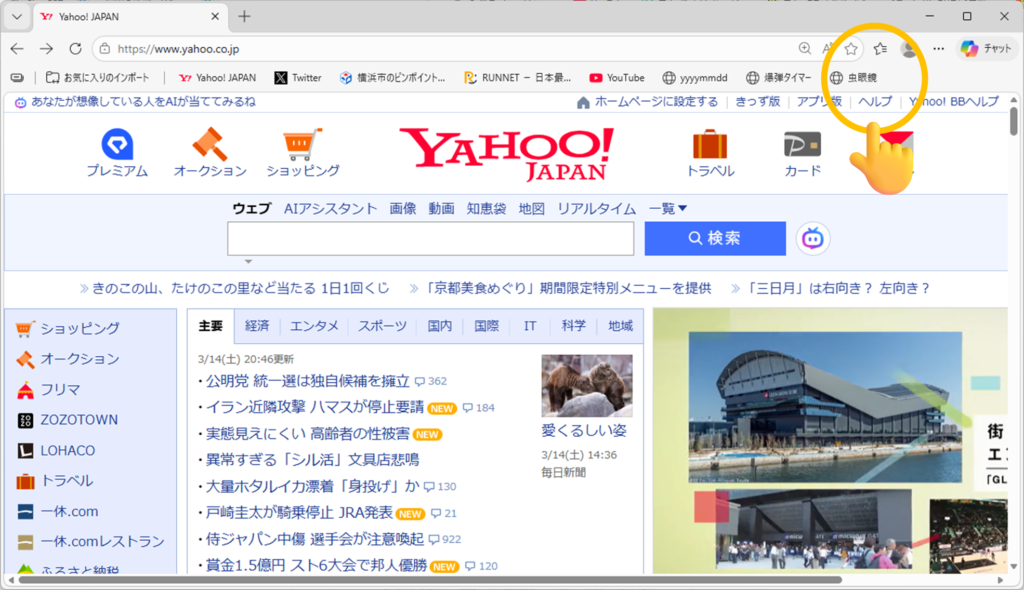Open the YouTube bookmark
1024x590 pixels.
pos(616,77)
